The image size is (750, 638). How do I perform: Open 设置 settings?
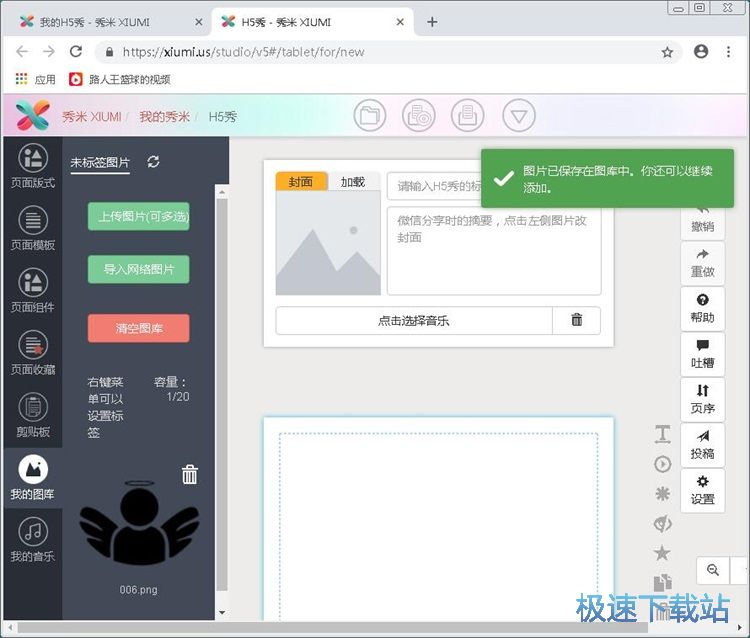703,490
